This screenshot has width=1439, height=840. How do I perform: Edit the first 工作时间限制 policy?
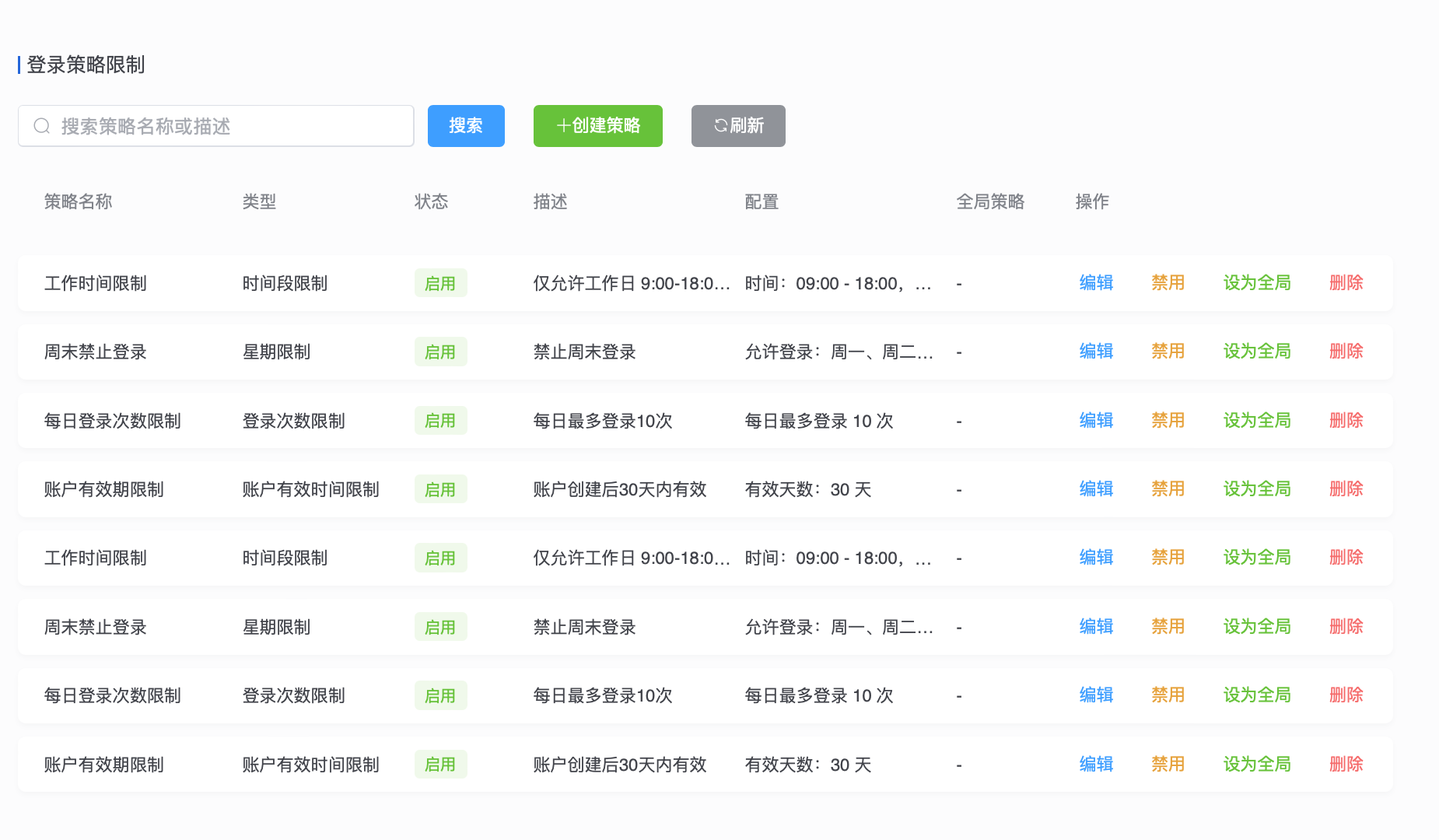point(1096,283)
